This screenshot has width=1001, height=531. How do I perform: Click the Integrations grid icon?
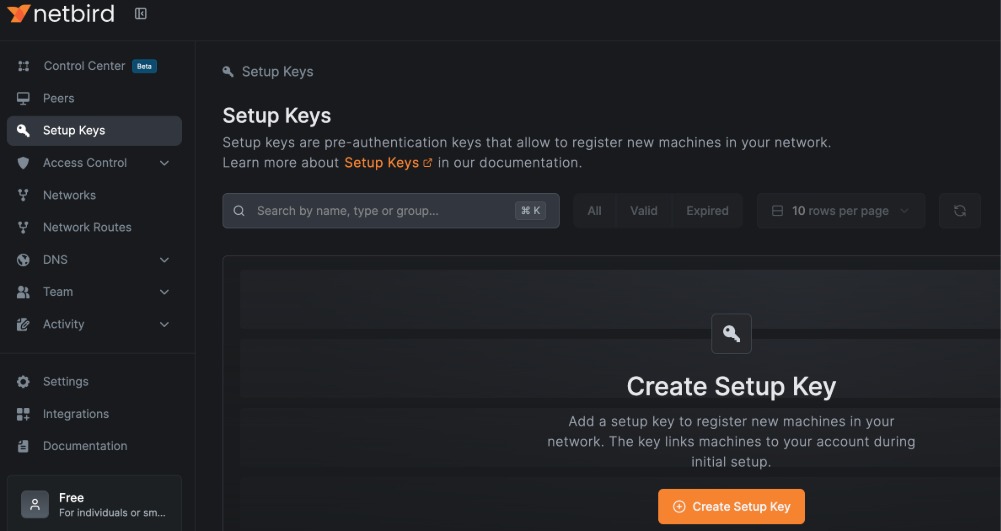pyautogui.click(x=24, y=414)
